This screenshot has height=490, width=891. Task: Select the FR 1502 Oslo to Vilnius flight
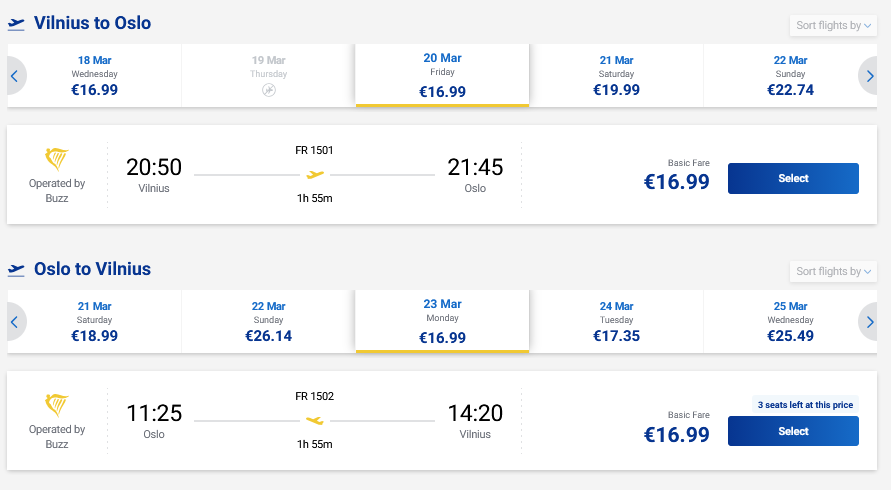point(793,431)
